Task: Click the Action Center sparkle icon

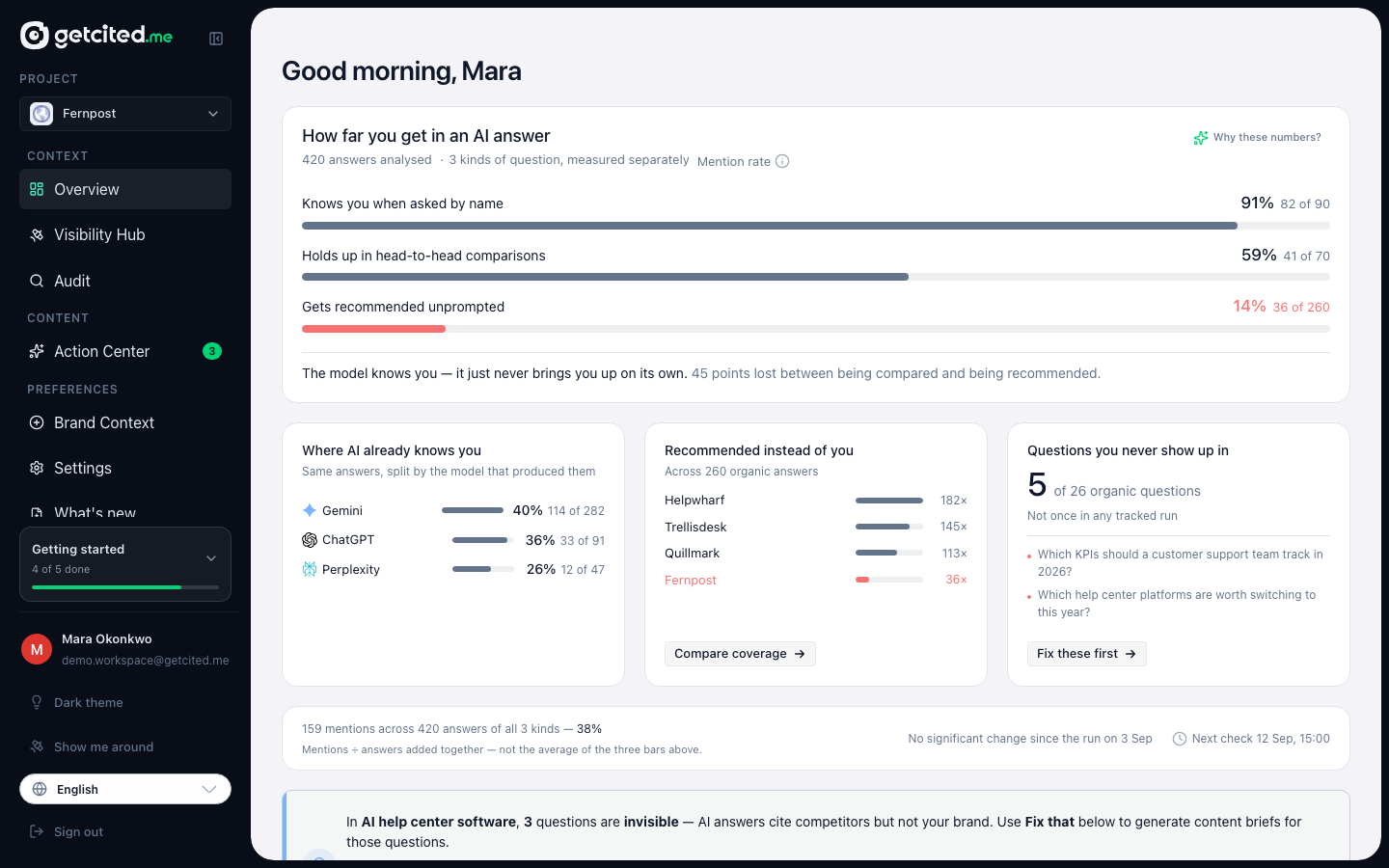Action: point(37,351)
